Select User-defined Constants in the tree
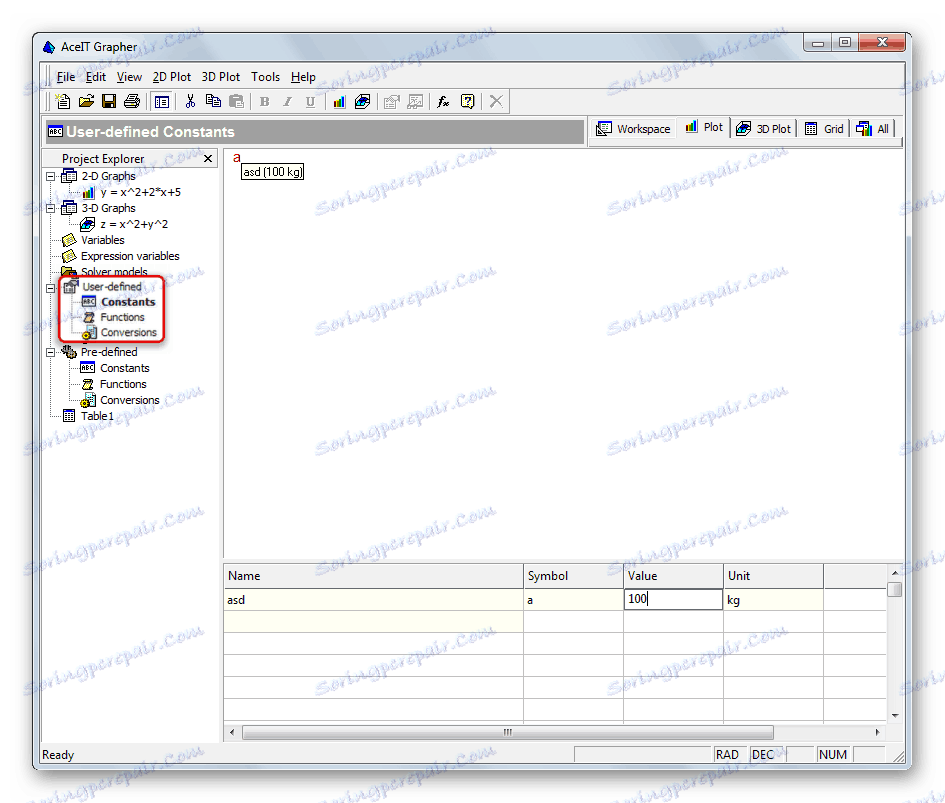 (128, 302)
